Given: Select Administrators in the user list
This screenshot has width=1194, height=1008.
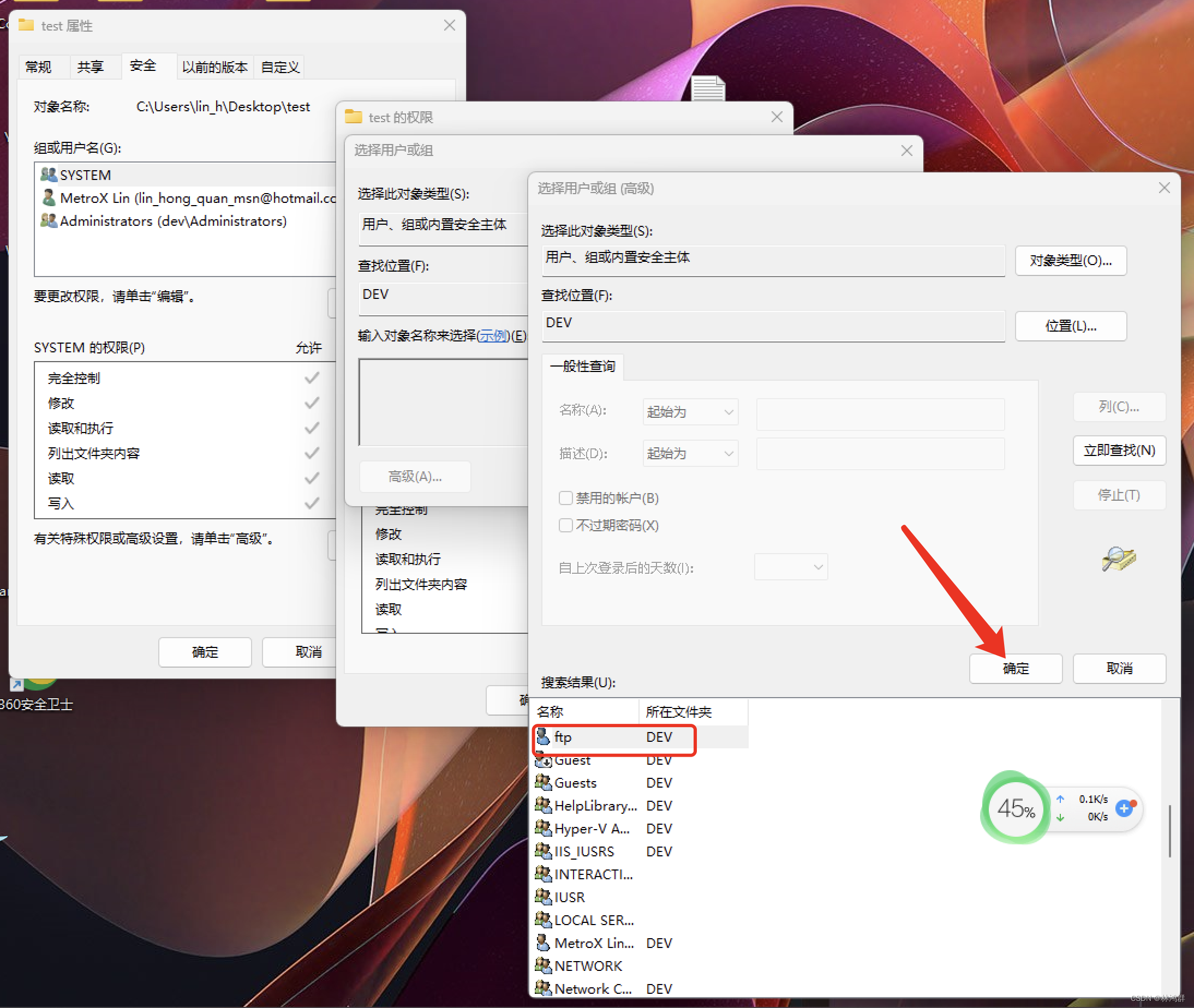Looking at the screenshot, I should 172,221.
